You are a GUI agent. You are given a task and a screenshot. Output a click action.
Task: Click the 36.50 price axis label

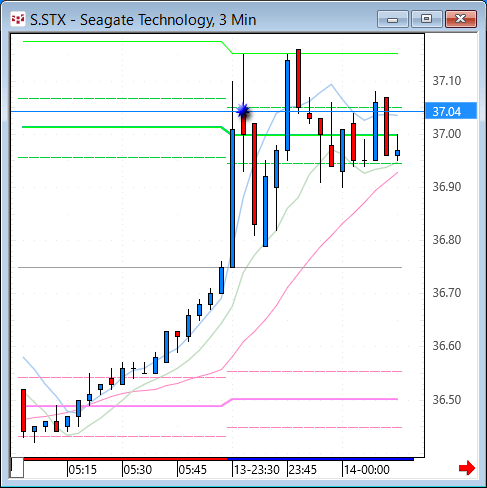[447, 399]
